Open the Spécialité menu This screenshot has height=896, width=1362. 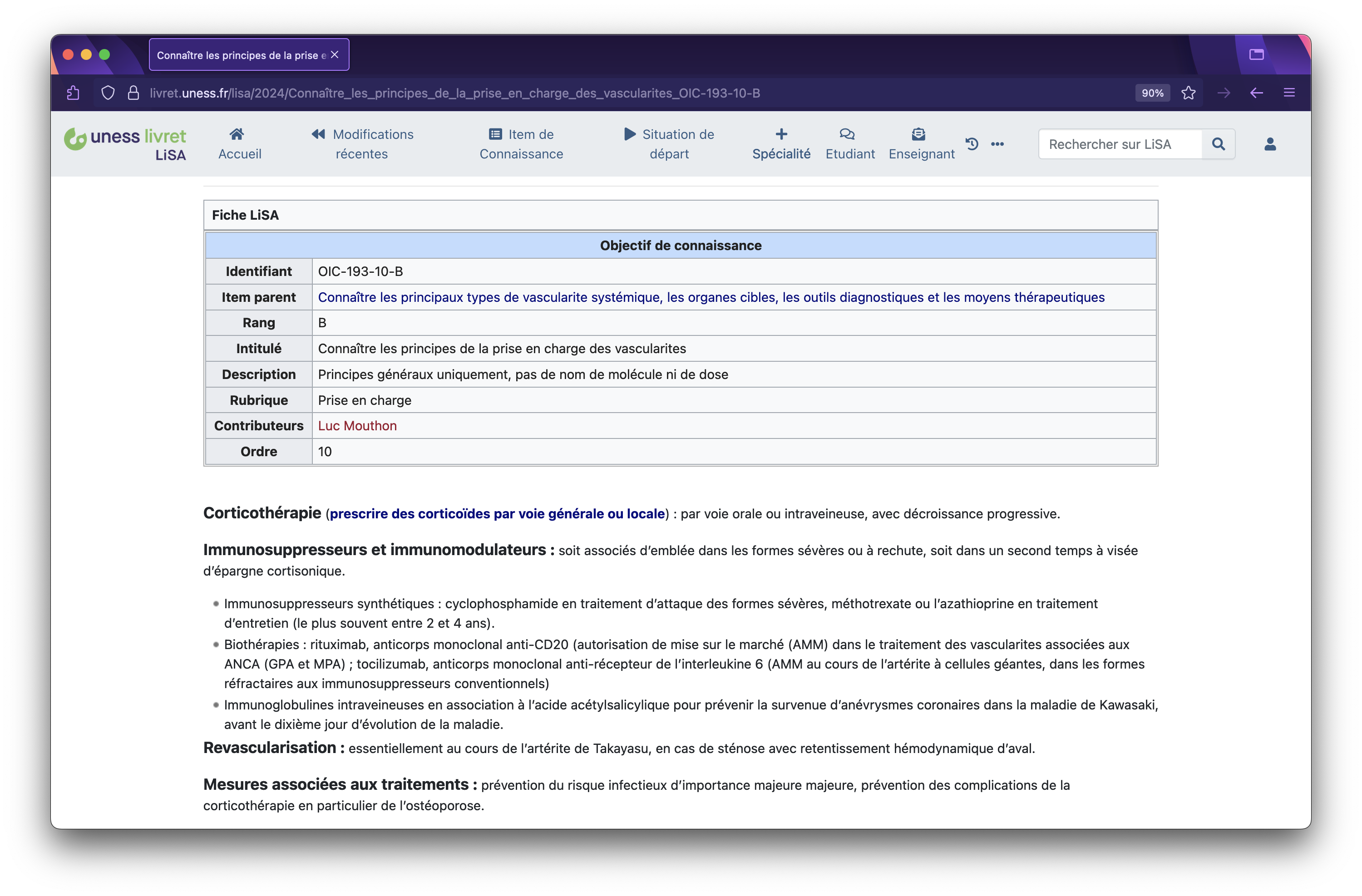click(781, 143)
